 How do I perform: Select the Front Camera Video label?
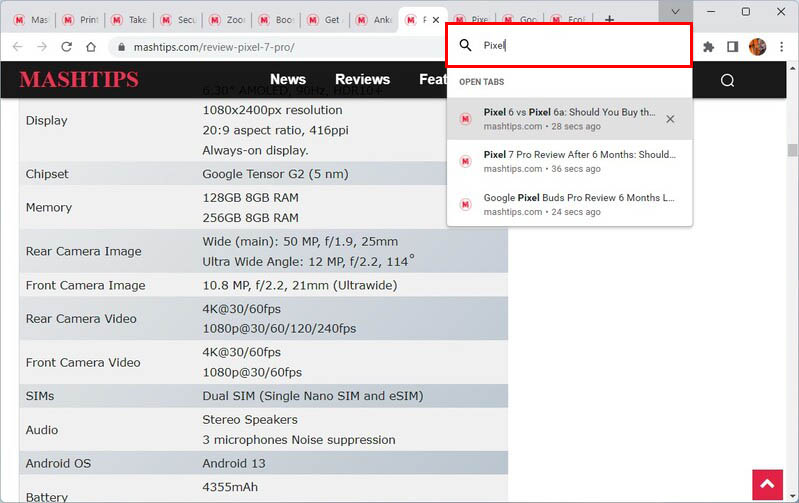tap(83, 362)
